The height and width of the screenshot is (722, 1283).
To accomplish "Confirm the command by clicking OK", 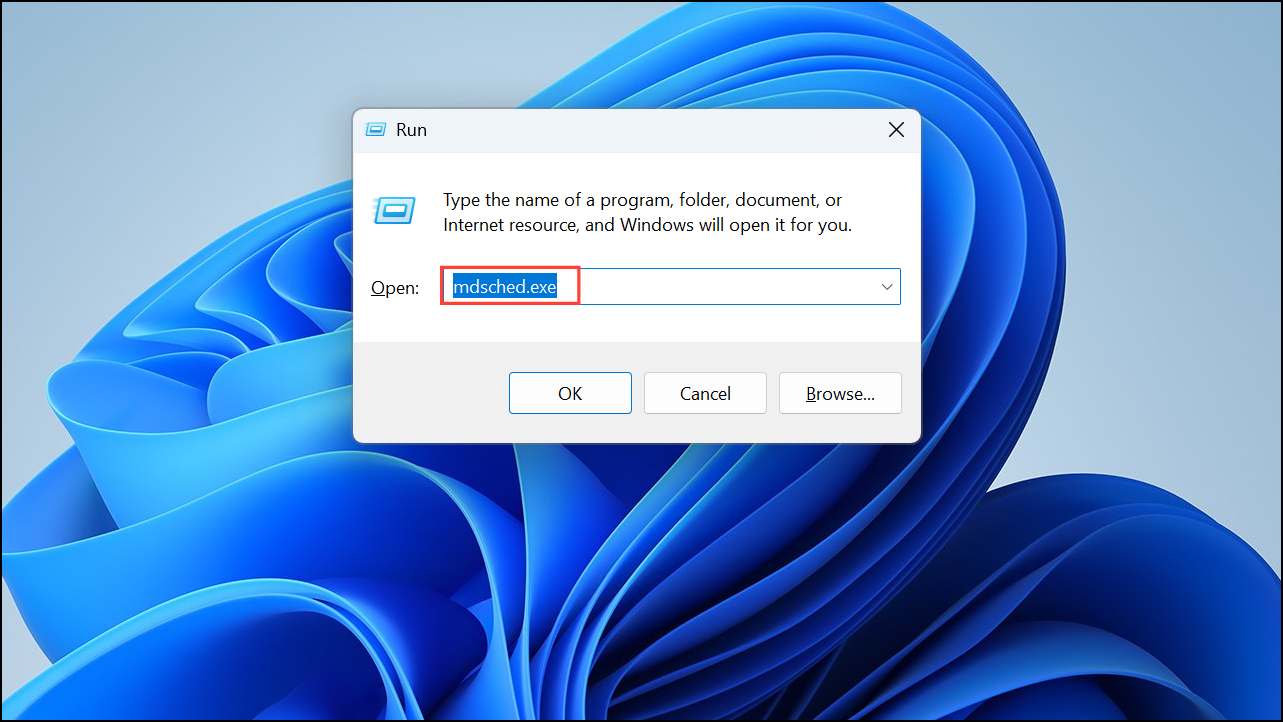I will (570, 392).
